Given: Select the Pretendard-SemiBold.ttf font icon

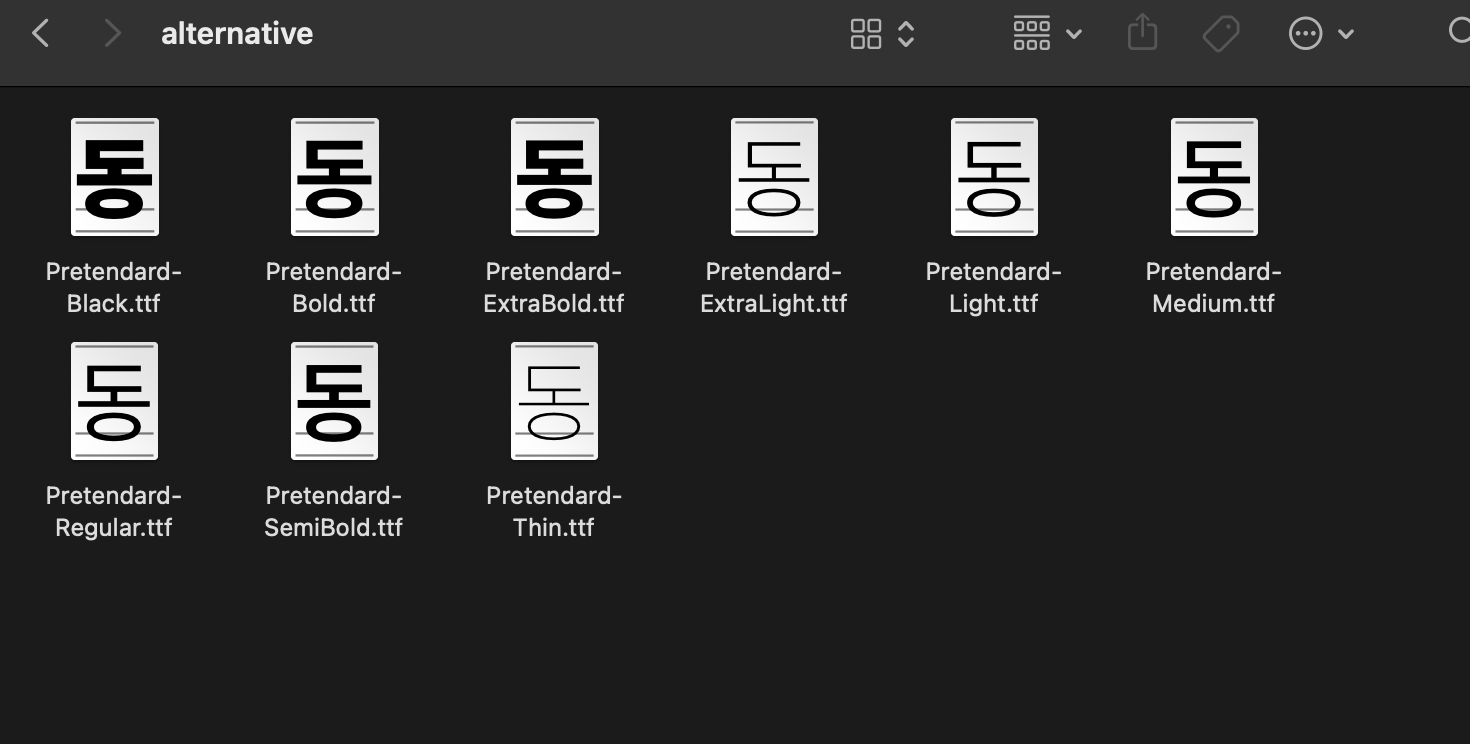Looking at the screenshot, I should (x=335, y=401).
